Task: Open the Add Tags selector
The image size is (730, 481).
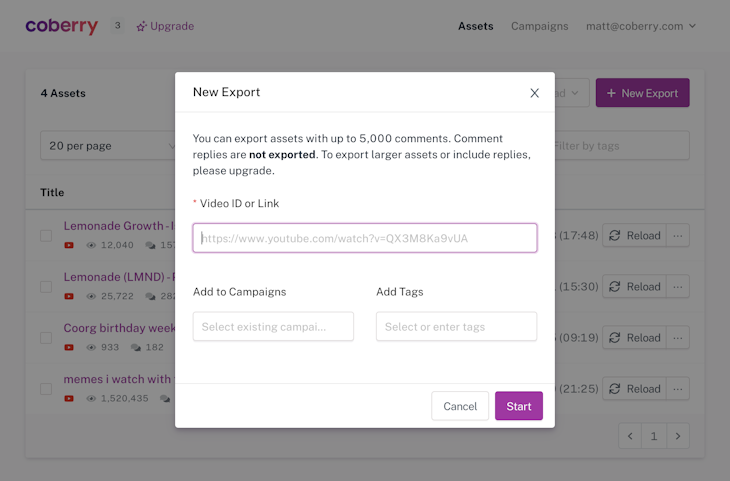Action: coord(456,327)
